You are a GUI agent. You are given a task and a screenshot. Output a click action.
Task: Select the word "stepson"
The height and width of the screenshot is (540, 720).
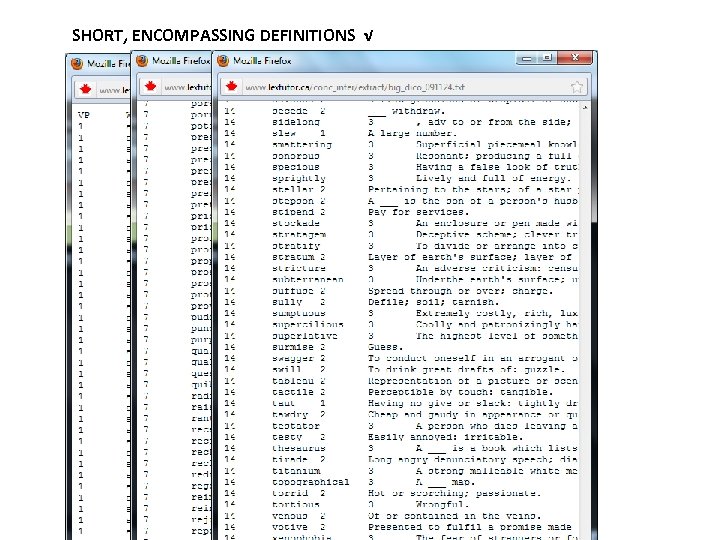pyautogui.click(x=292, y=201)
